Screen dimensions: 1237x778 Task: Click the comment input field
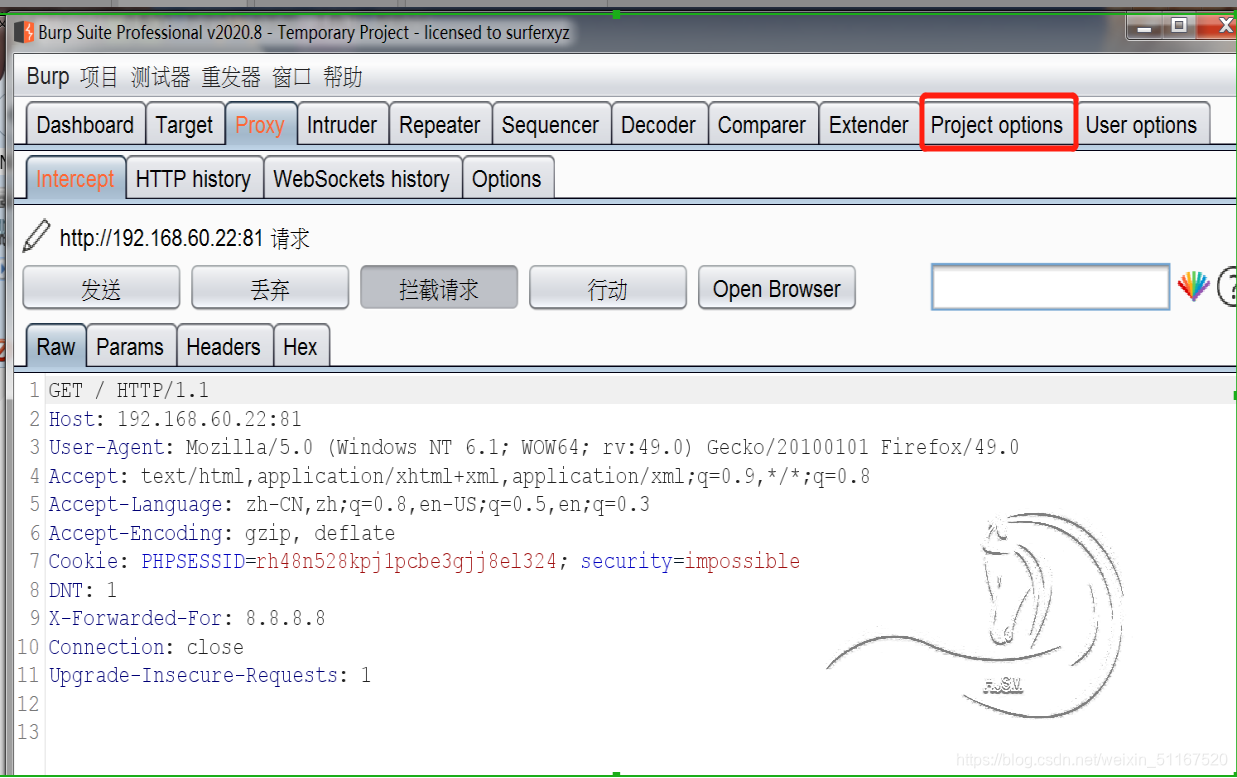pos(1050,287)
